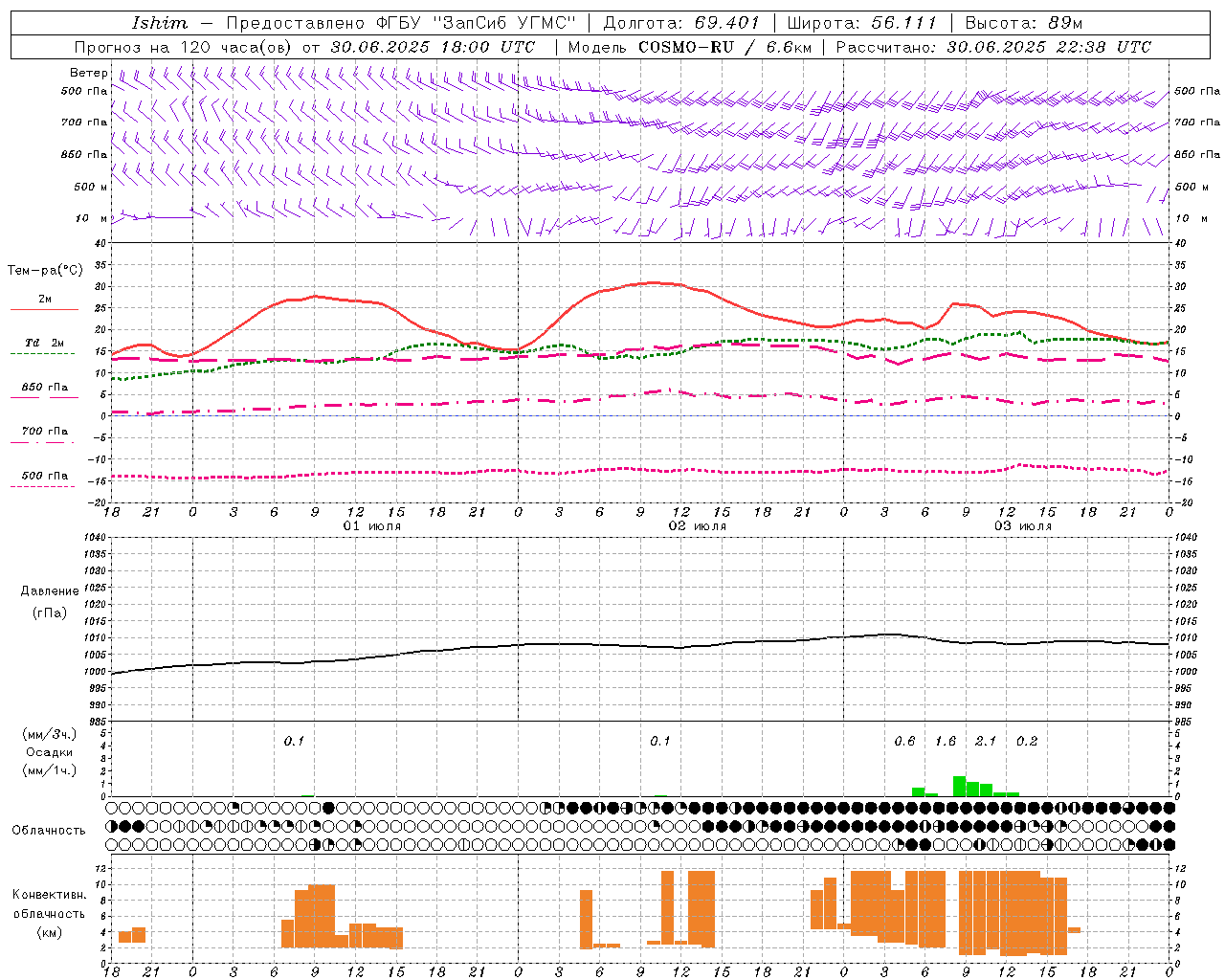
Task: Click the tallest green precipitation bar
Action: 959,787
